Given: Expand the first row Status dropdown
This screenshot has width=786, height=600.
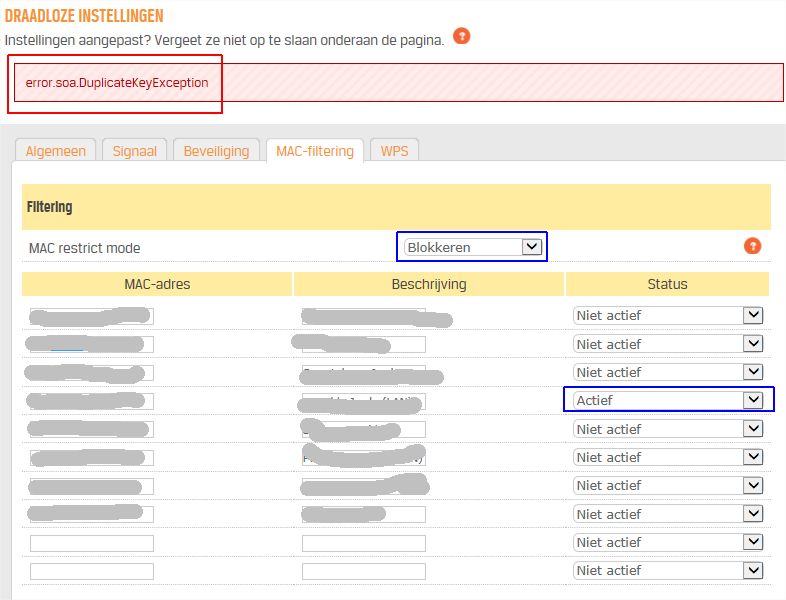Looking at the screenshot, I should click(668, 315).
